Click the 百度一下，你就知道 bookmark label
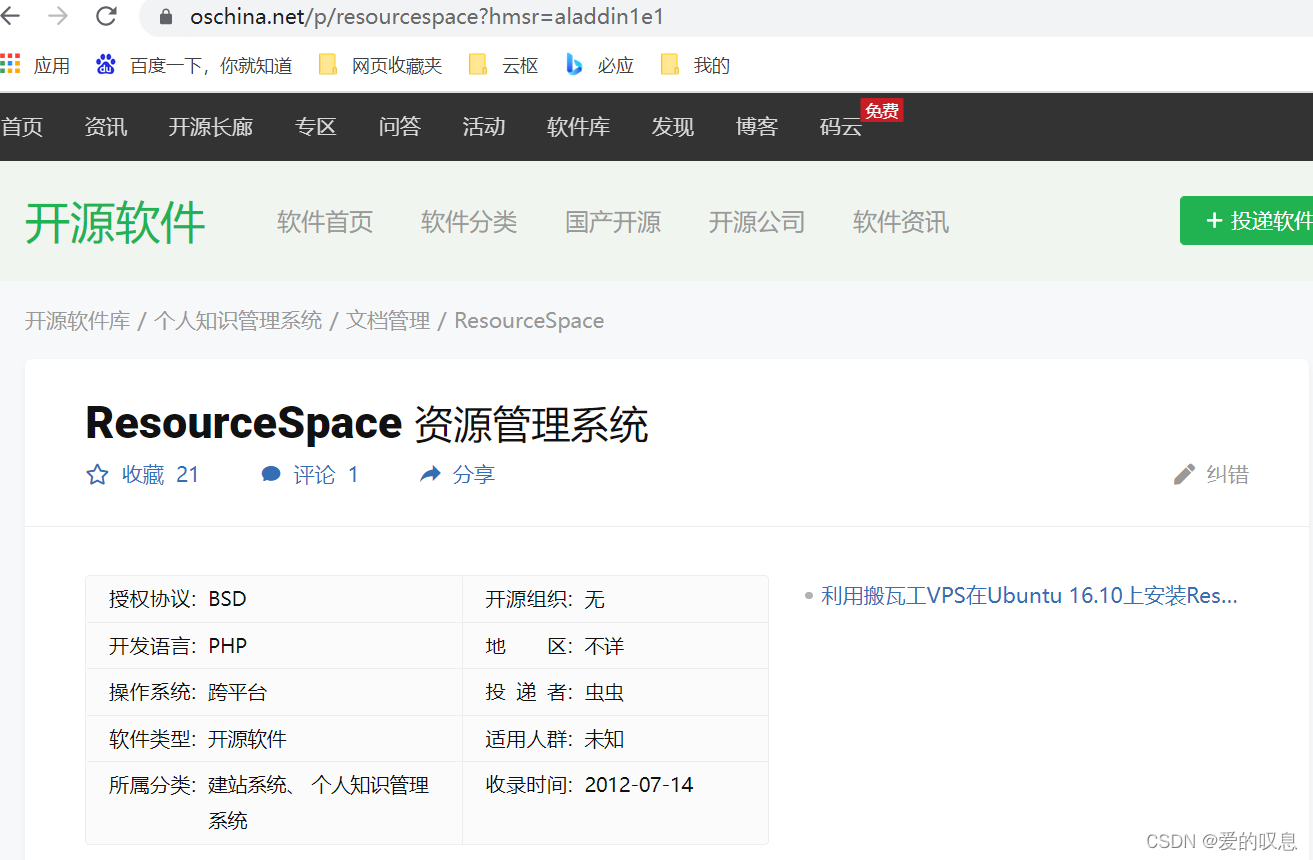Screen dimensions: 1313x860 coord(211,66)
